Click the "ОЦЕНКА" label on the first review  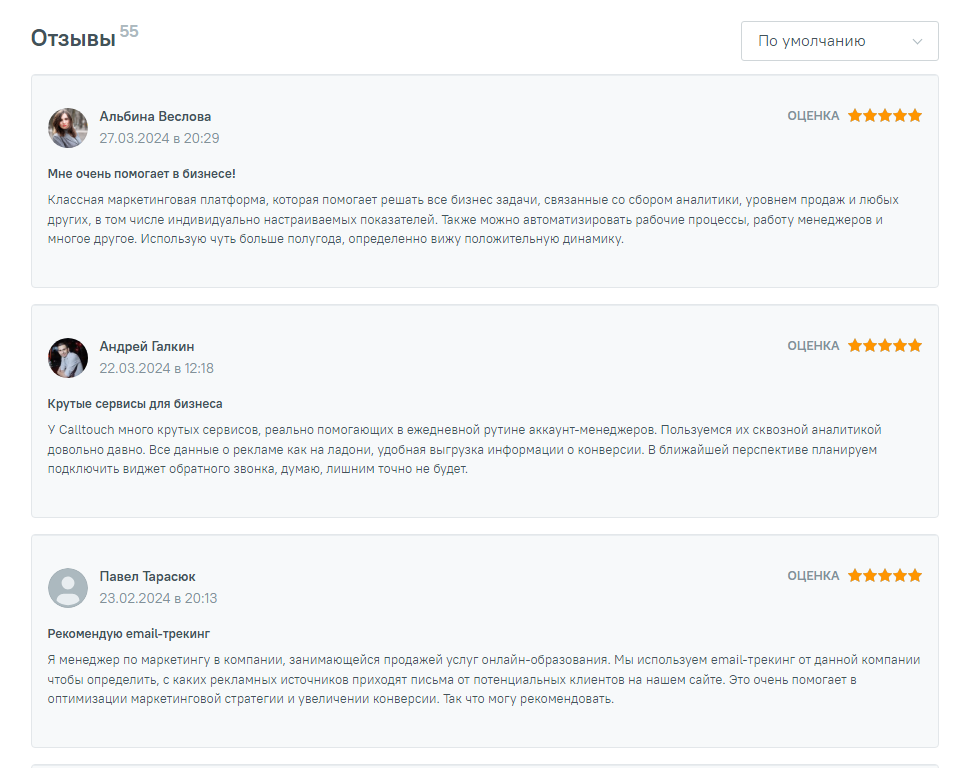[x=813, y=116]
